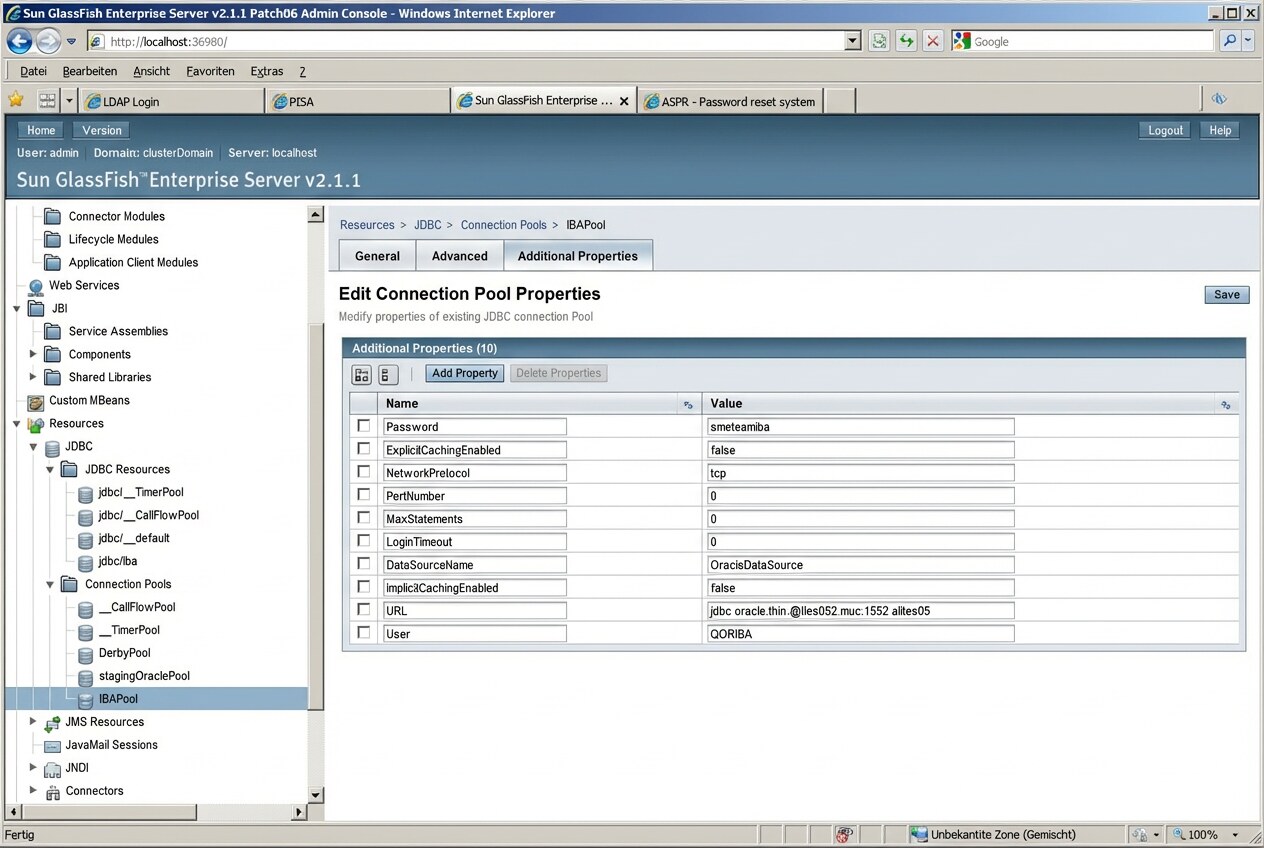The width and height of the screenshot is (1264, 848).
Task: Expand the Components tree node
Action: 33,354
